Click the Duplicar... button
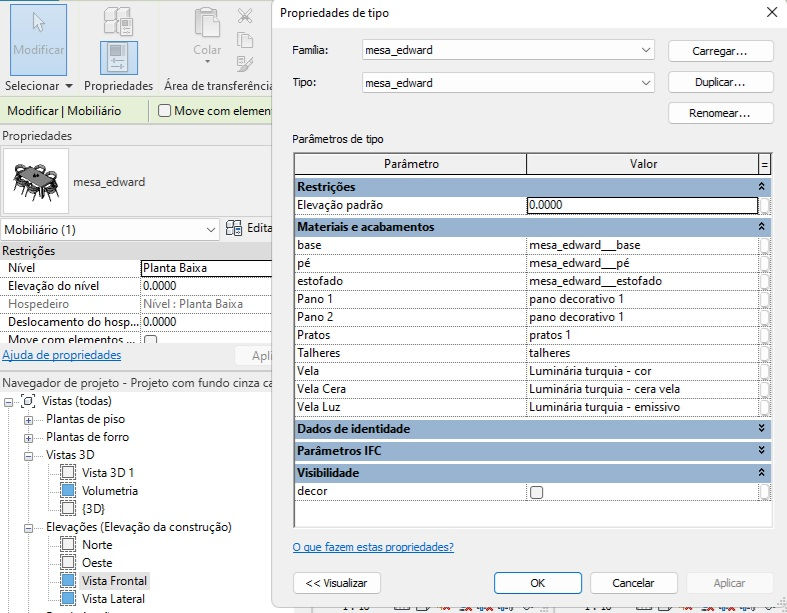Viewport: 787px width, 613px height. (720, 82)
